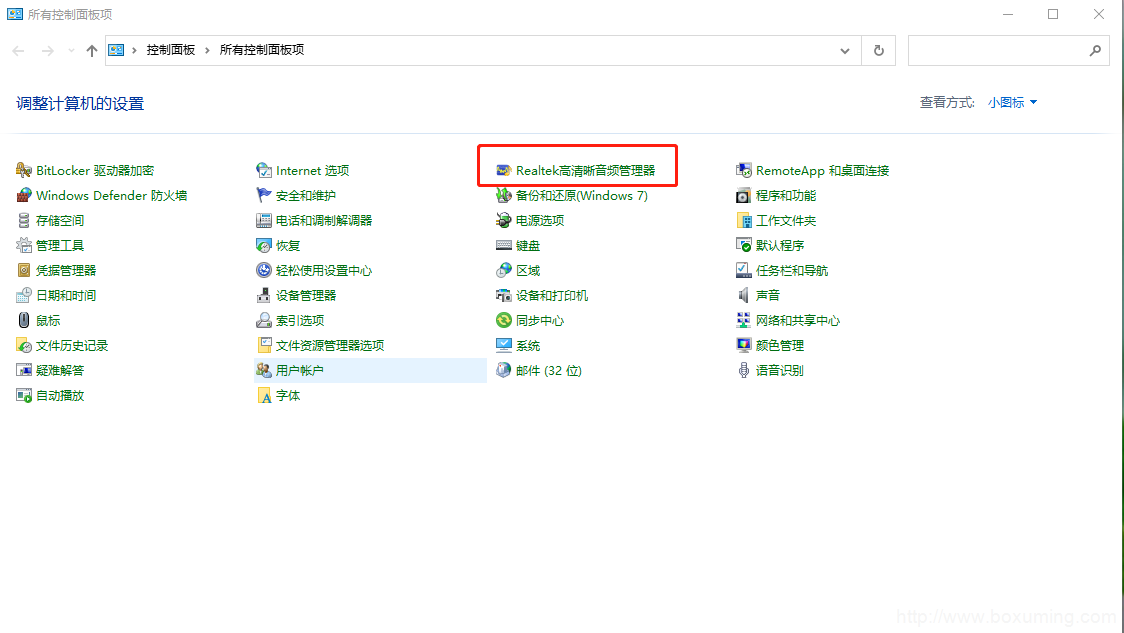Click 颜色管理 icon

pyautogui.click(x=744, y=346)
